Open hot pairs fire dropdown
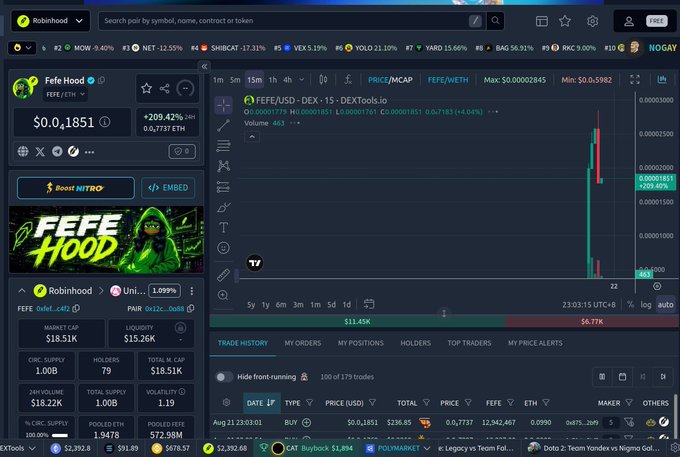Image resolution: width=680 pixels, height=457 pixels. click(x=22, y=48)
